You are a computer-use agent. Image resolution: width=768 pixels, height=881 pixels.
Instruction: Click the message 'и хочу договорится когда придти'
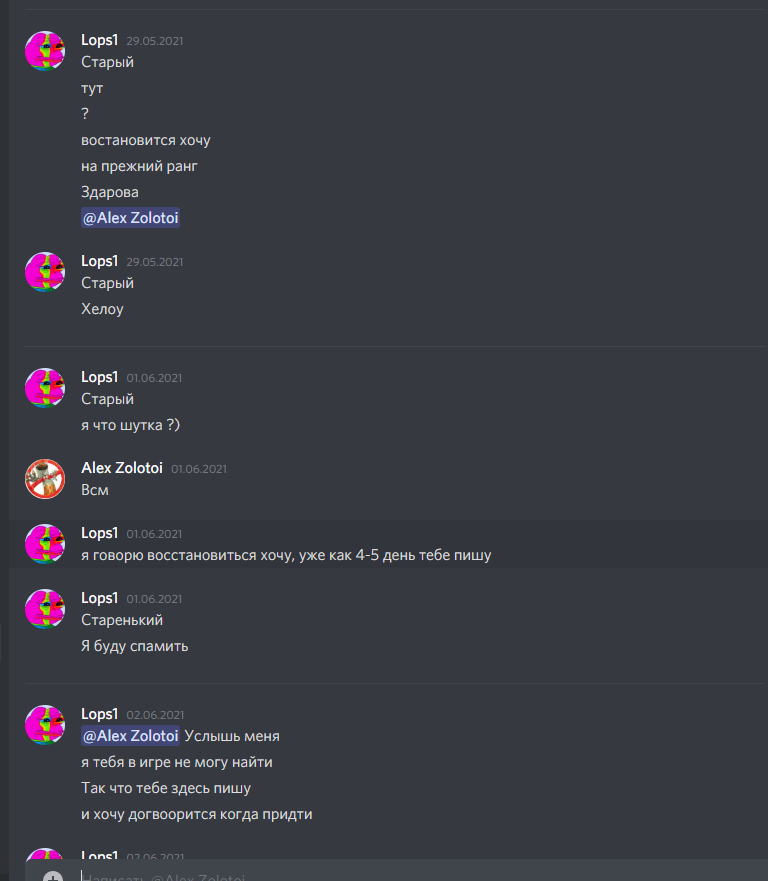pyautogui.click(x=197, y=814)
